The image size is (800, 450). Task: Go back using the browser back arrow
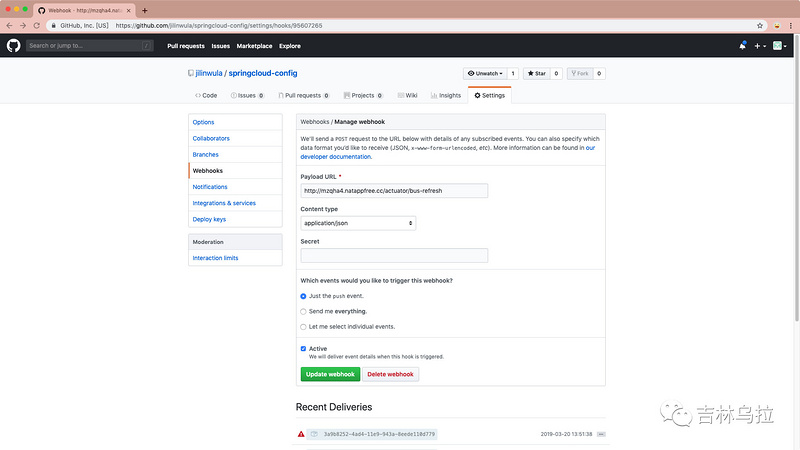9,26
